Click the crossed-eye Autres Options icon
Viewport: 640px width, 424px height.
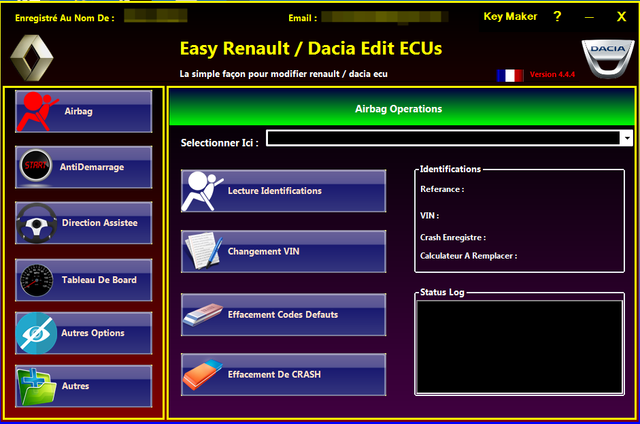[36, 333]
